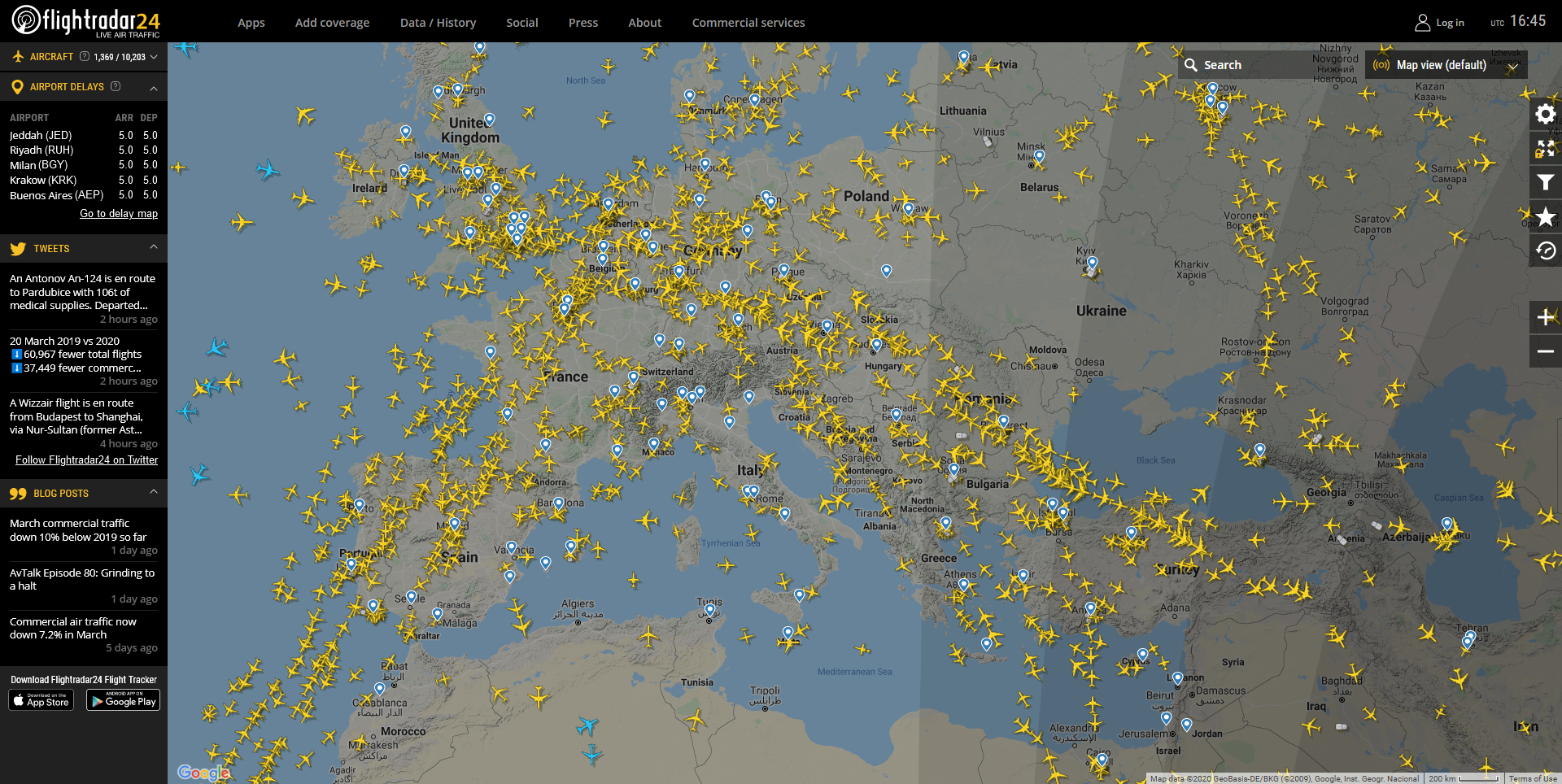Select Milan (BGY) airport row
Image resolution: width=1562 pixels, height=784 pixels.
(83, 165)
